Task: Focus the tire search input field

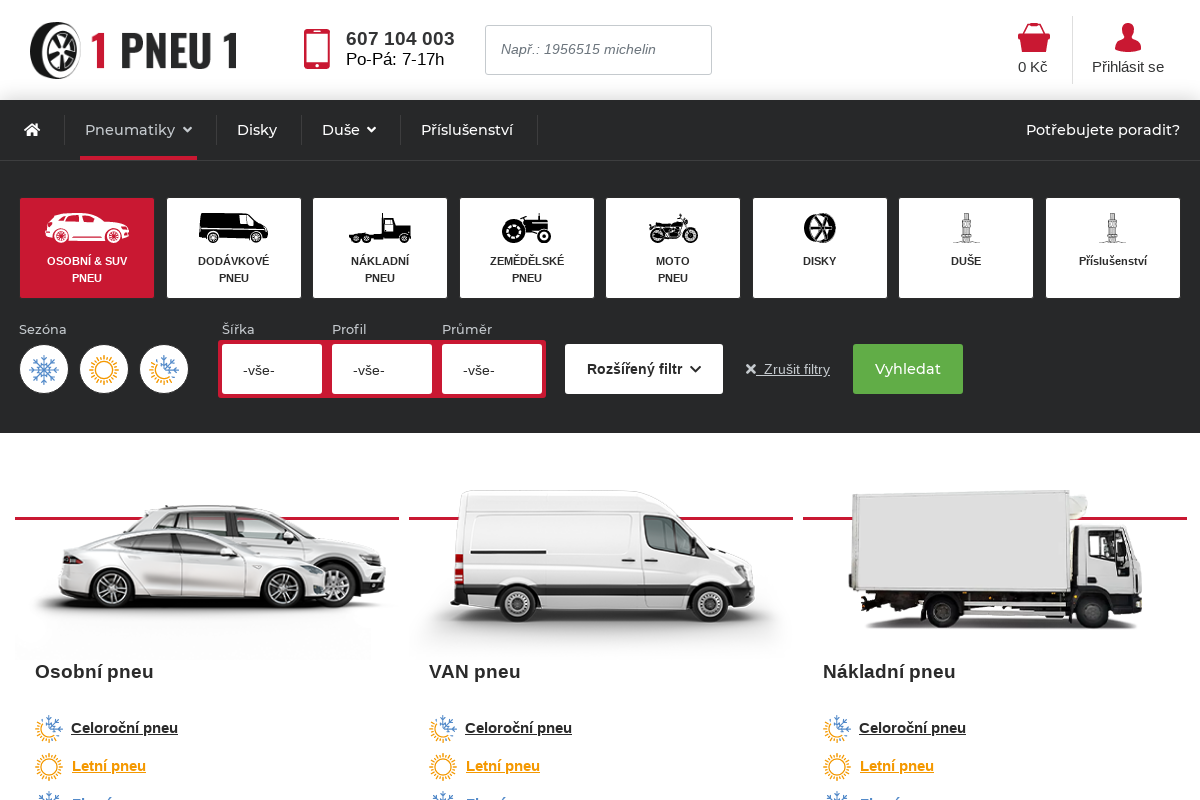Action: point(598,50)
